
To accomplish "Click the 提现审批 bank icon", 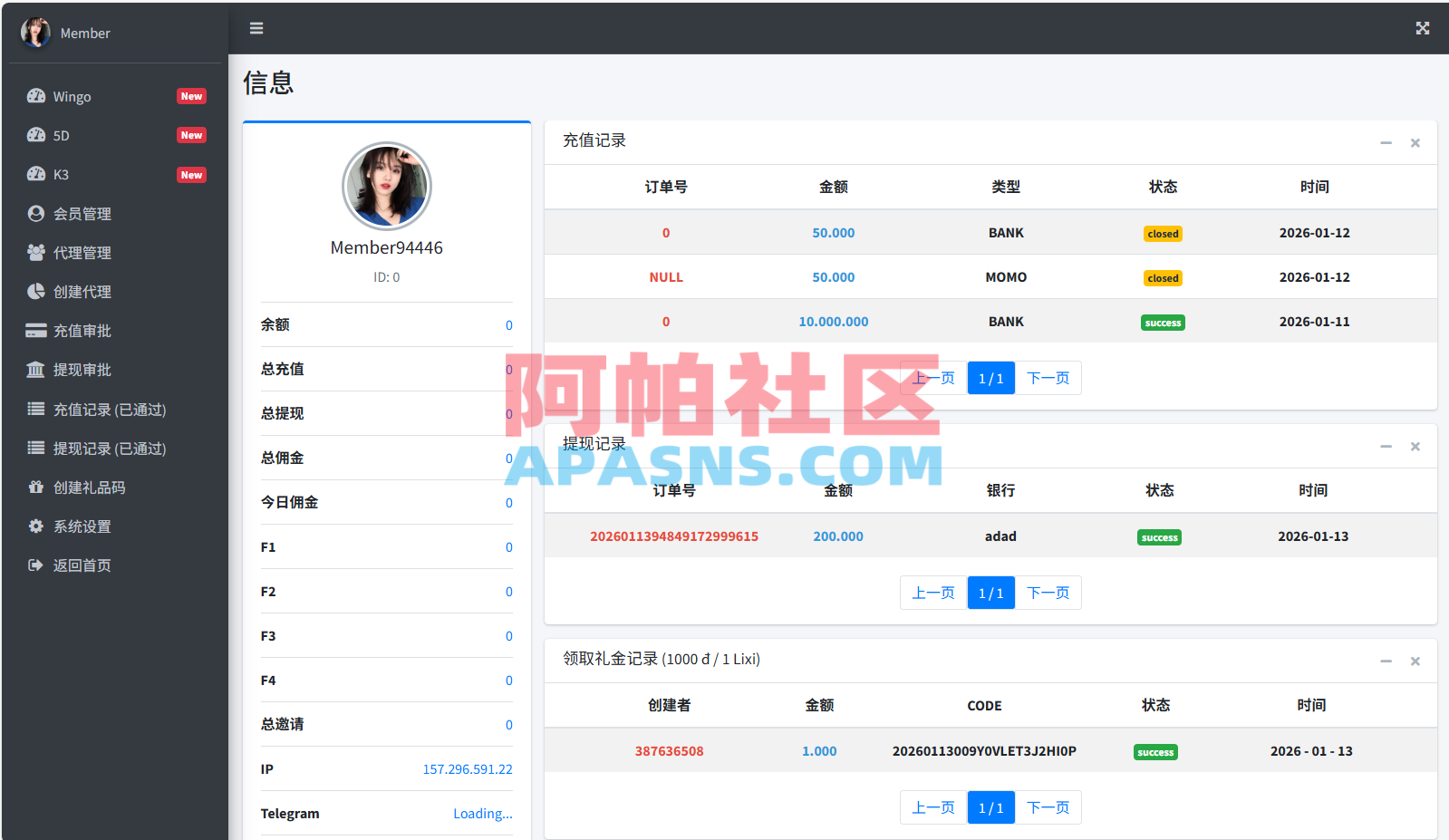I will click(35, 369).
